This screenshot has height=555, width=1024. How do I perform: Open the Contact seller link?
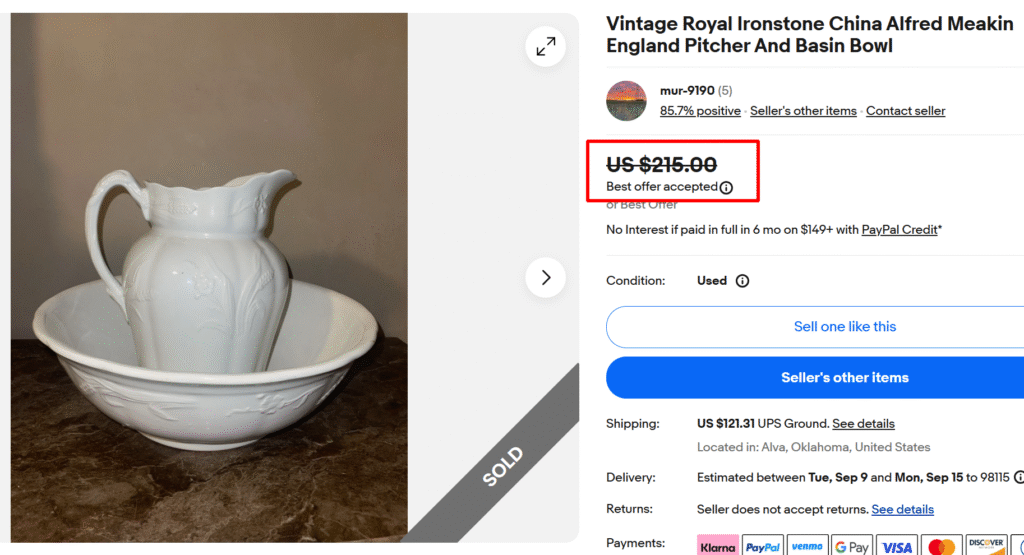[x=905, y=111]
